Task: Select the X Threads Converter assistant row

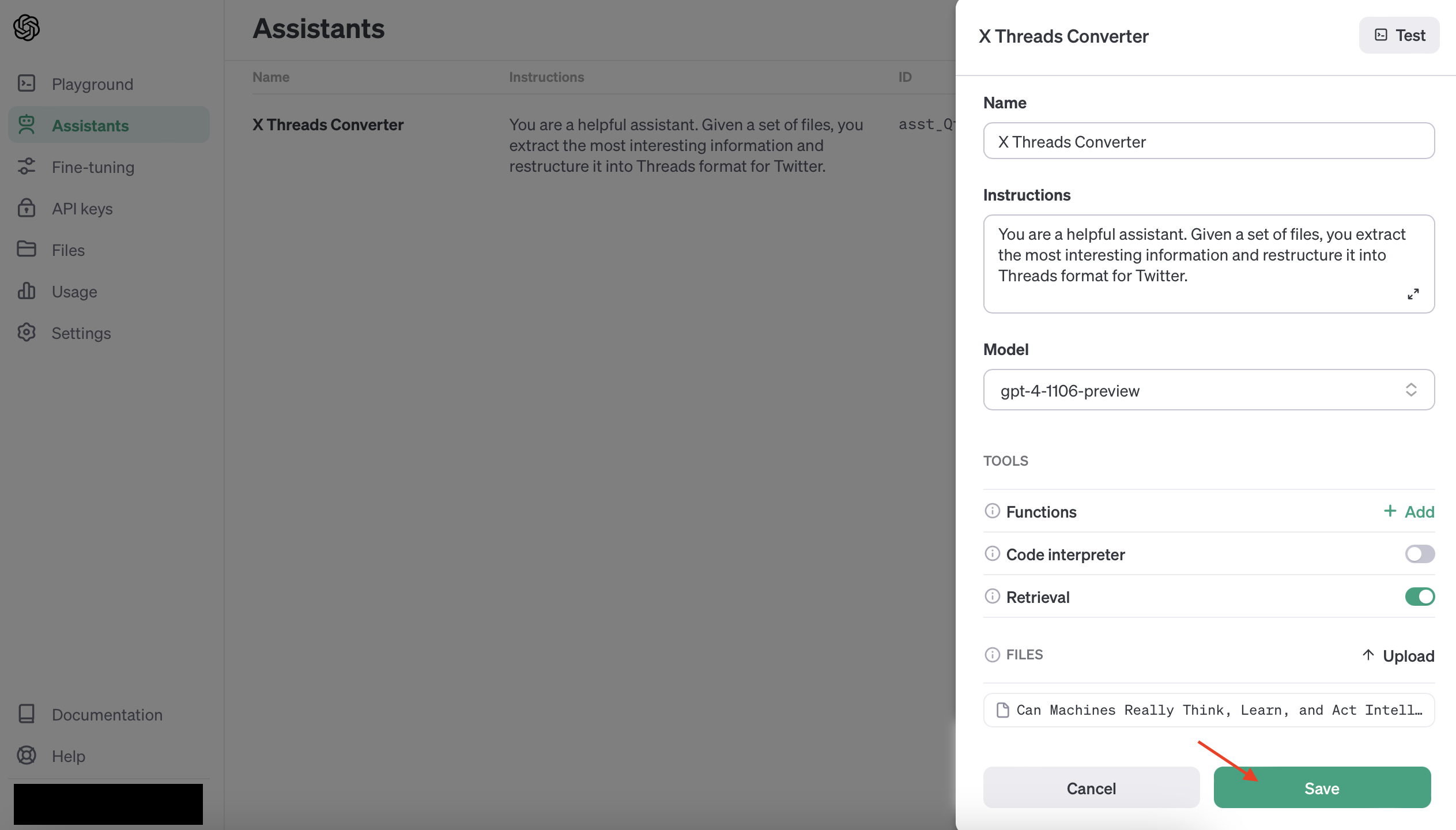Action: coord(327,124)
